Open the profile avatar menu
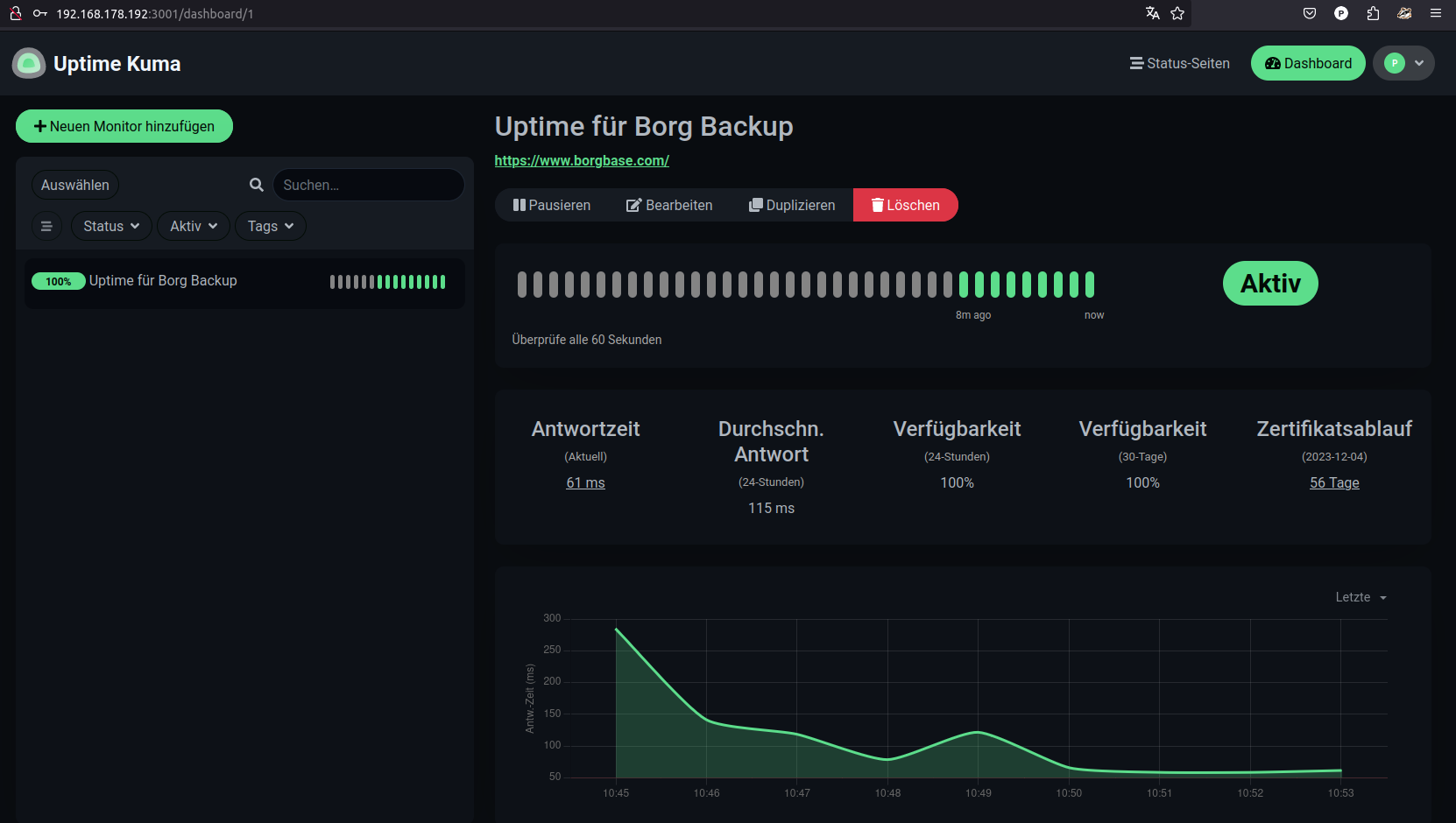The height and width of the screenshot is (823, 1456). pos(1403,63)
